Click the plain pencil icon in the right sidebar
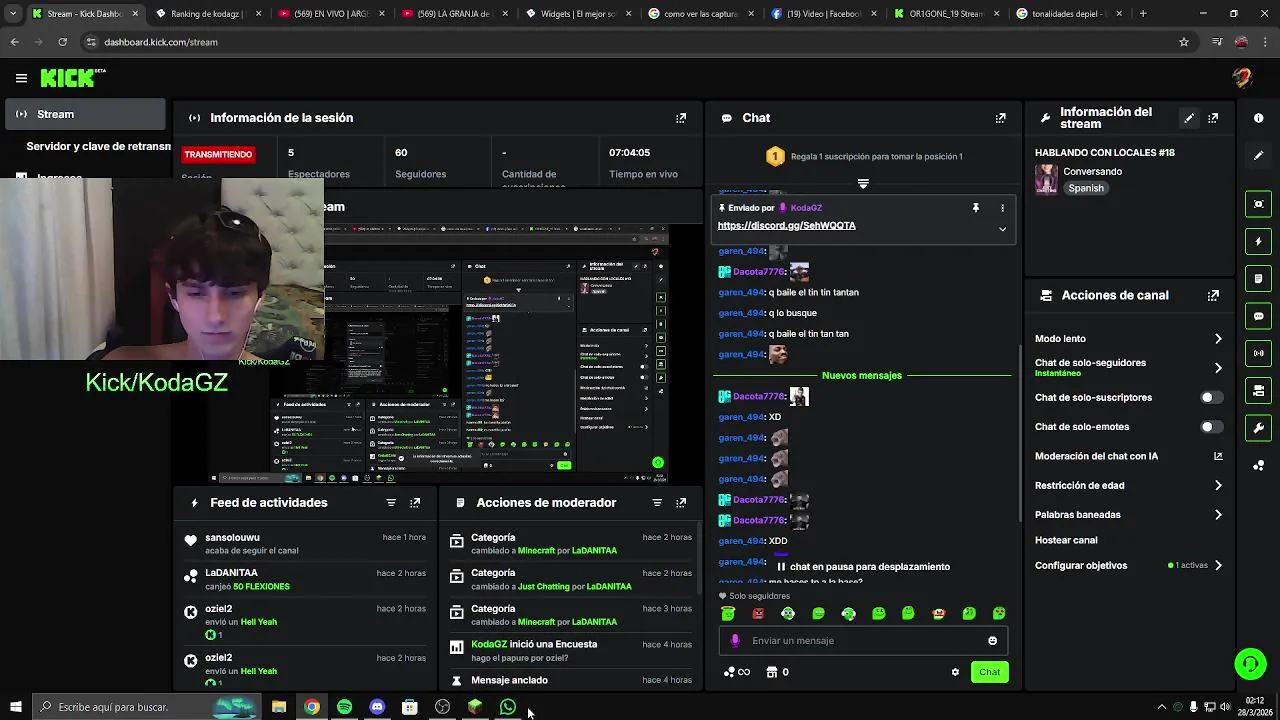The height and width of the screenshot is (720, 1280). [x=1258, y=155]
